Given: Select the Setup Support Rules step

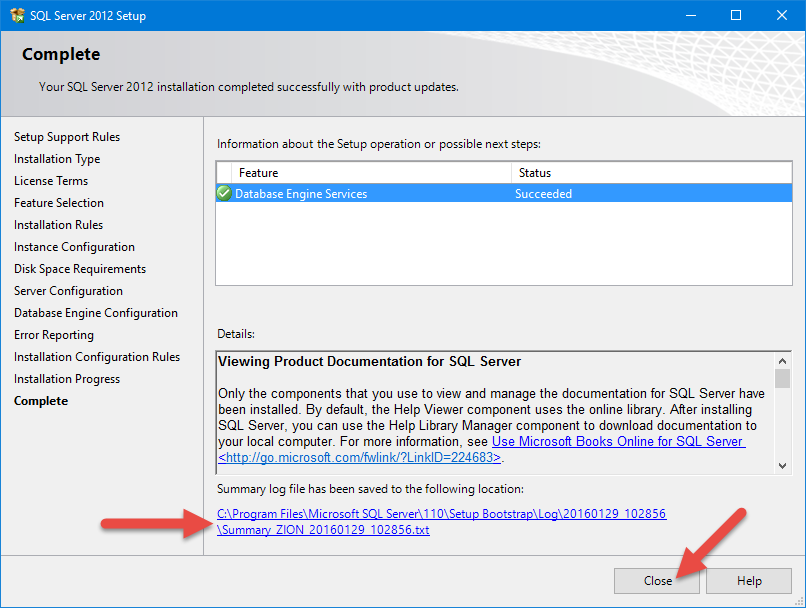Looking at the screenshot, I should [x=67, y=137].
